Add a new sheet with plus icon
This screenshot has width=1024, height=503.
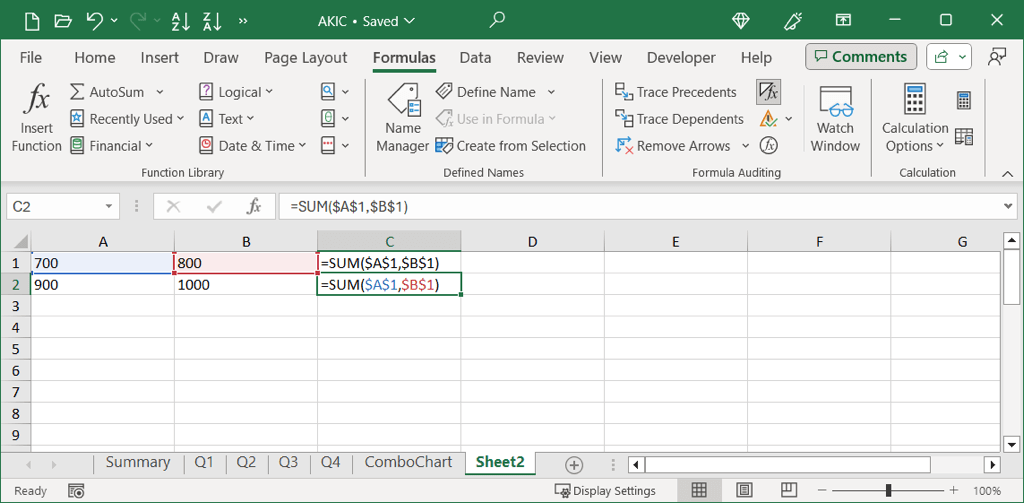pos(573,465)
